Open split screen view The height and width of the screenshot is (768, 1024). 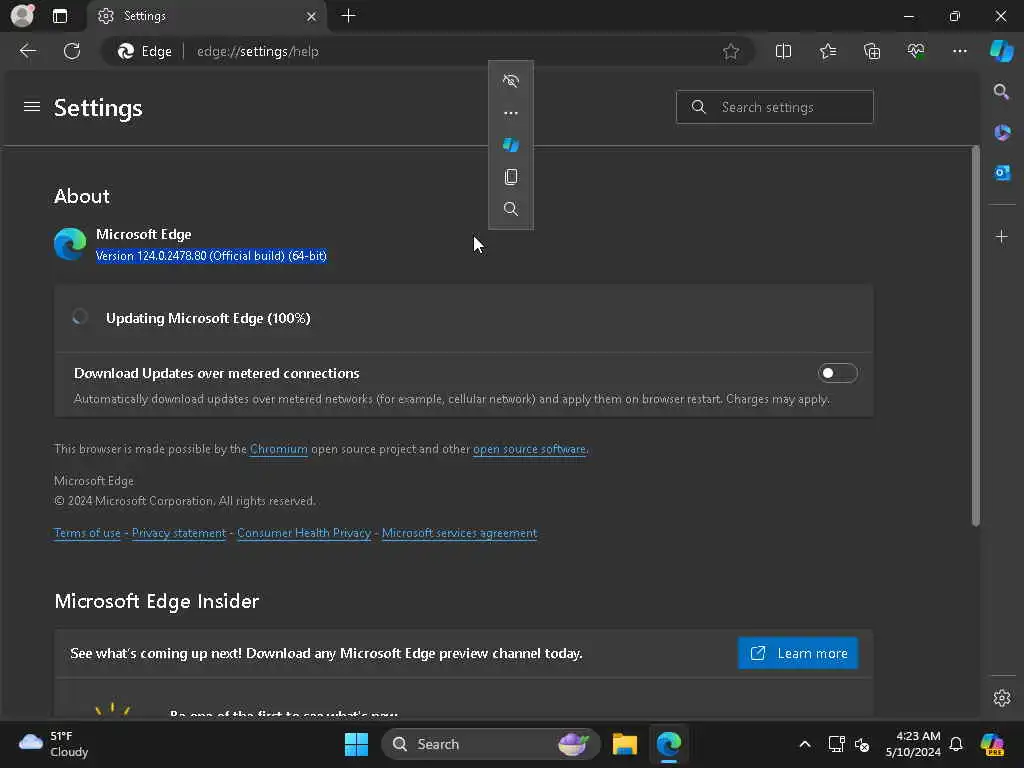783,51
